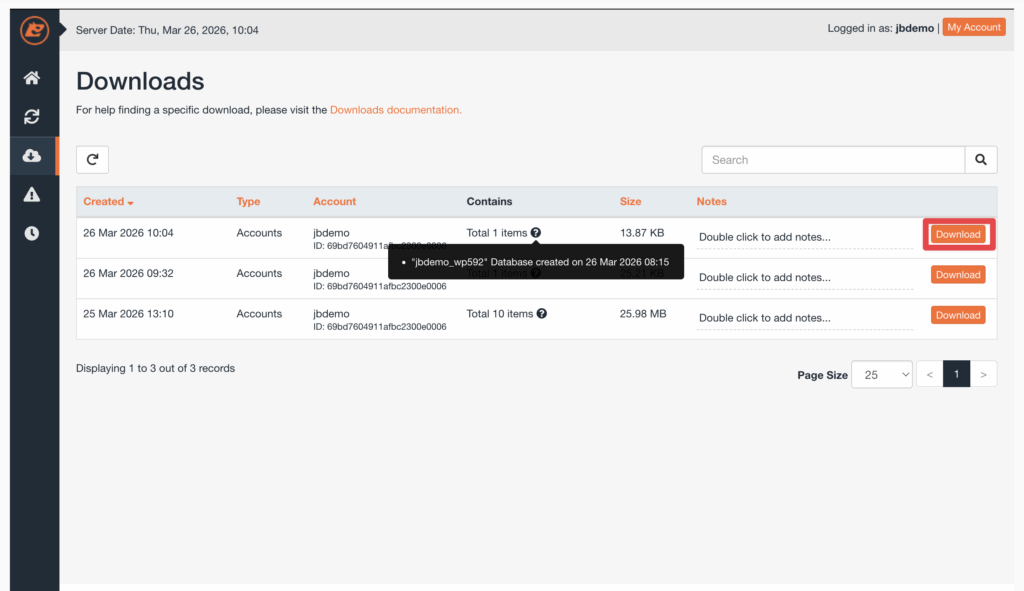Click the JetBackup logo icon
Image resolution: width=1024 pixels, height=591 pixels.
35,30
